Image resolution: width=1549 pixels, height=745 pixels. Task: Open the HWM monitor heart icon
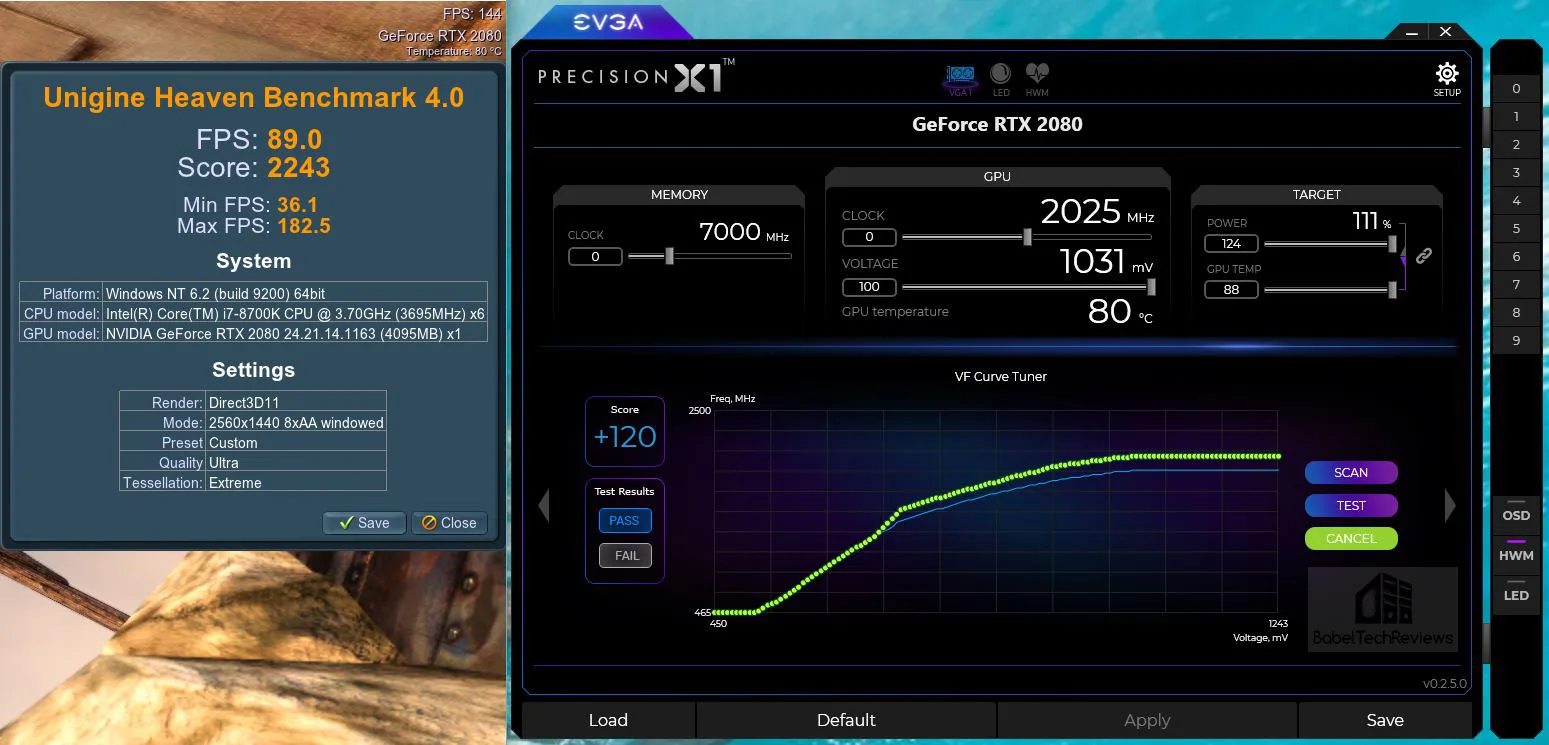[1037, 80]
